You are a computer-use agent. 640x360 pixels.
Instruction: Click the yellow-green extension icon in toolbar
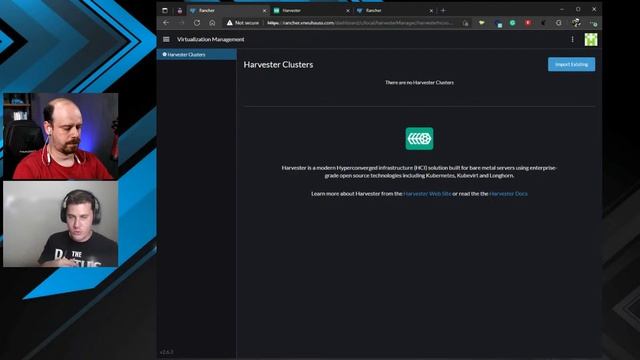[482, 23]
